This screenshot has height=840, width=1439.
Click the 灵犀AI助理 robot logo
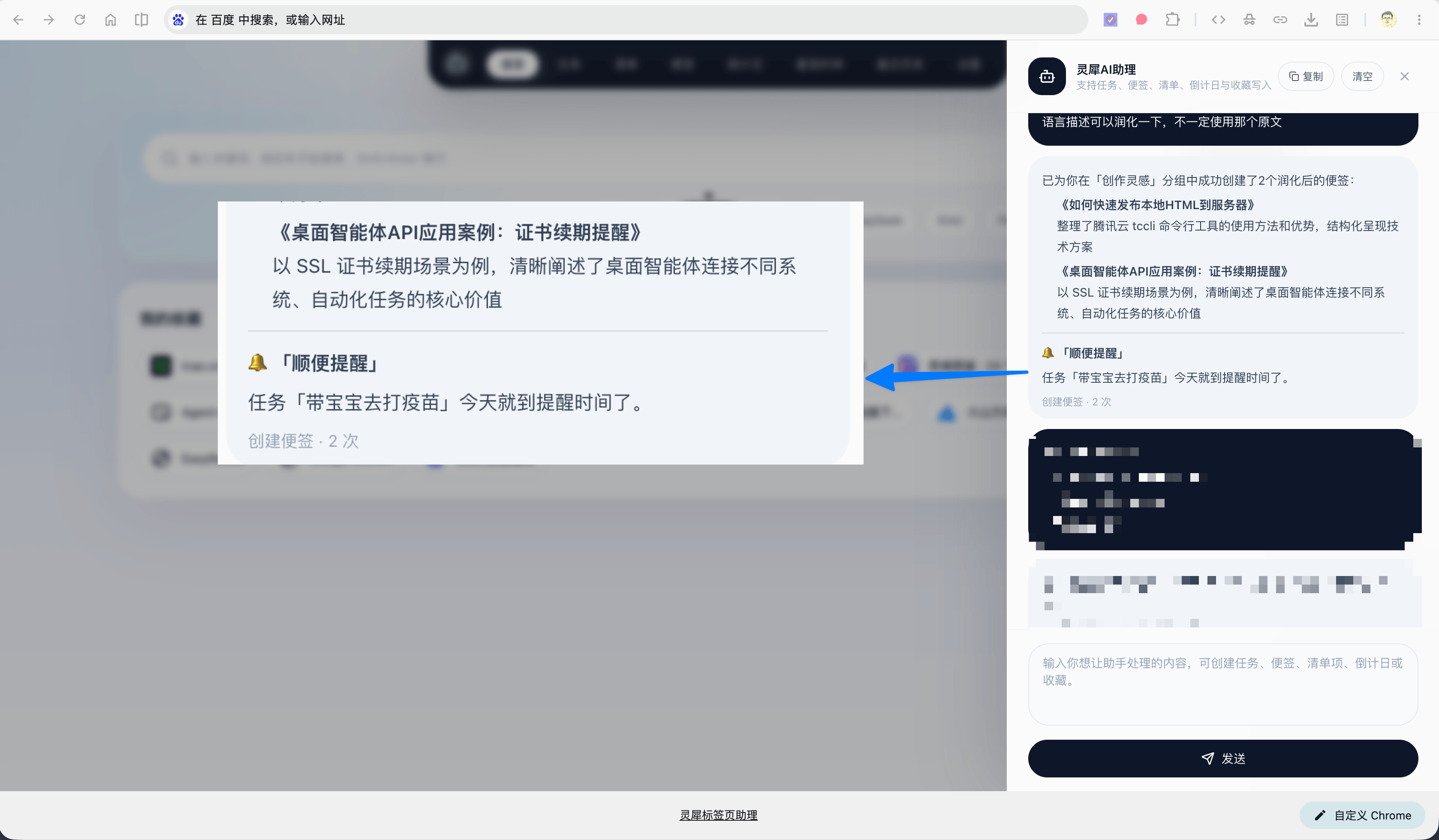click(1047, 76)
